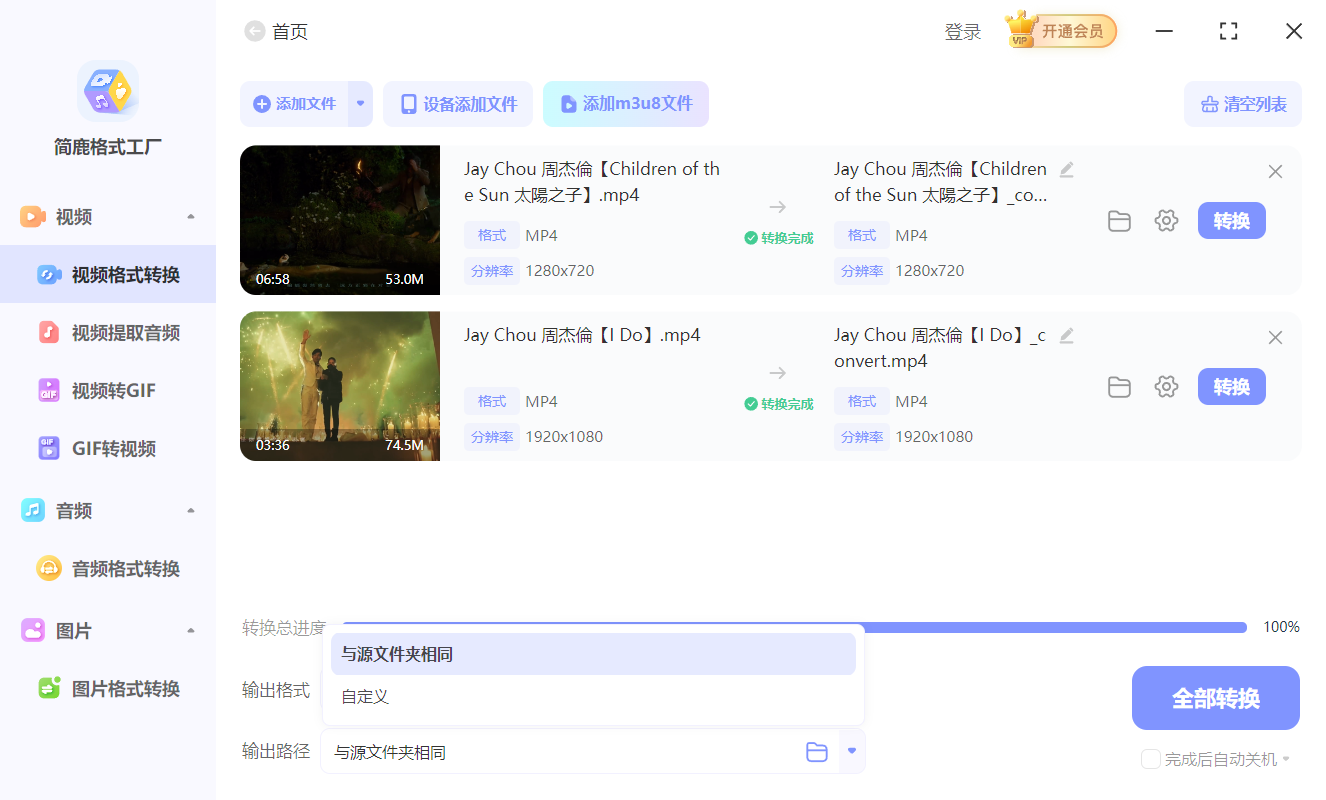Expand the 添加文件 dropdown arrow
The image size is (1326, 800).
click(361, 104)
